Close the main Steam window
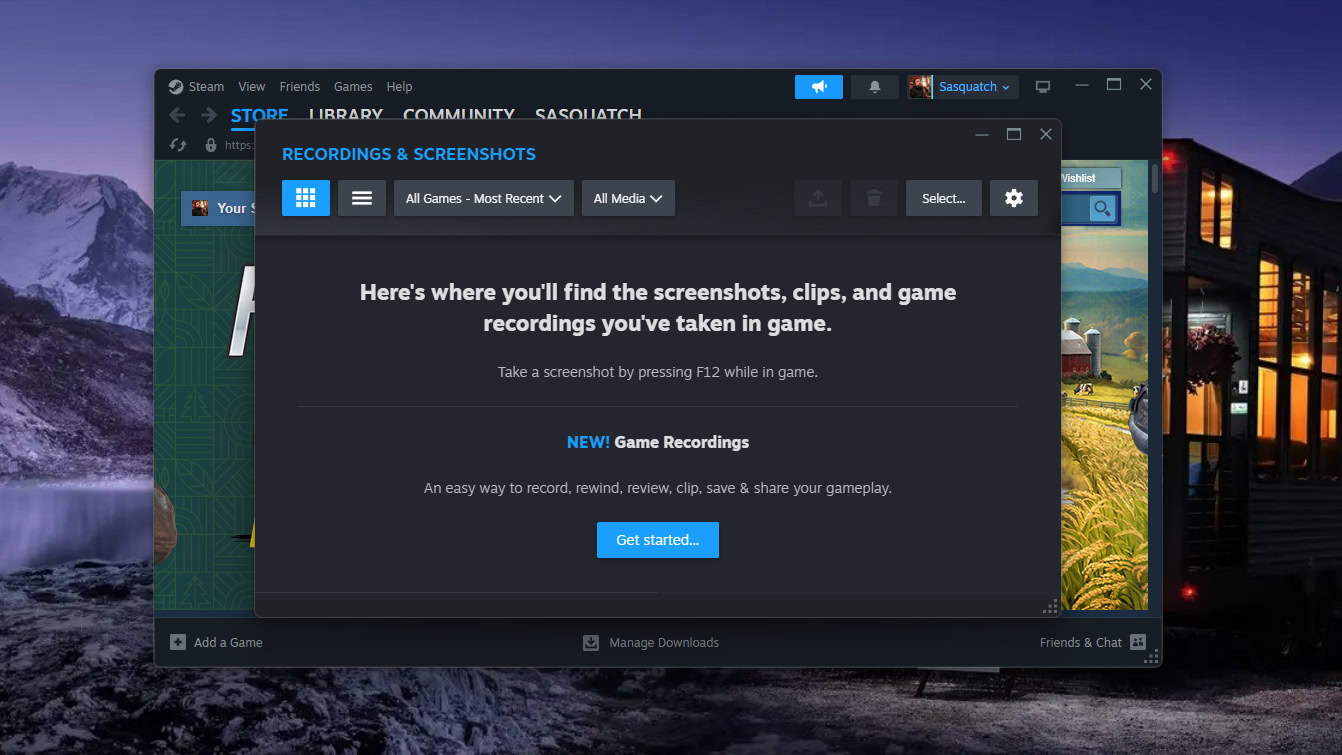The image size is (1342, 755). [1146, 85]
